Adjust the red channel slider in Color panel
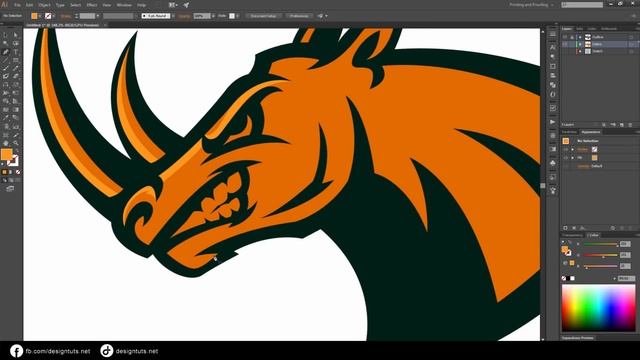The width and height of the screenshot is (640, 360). [x=600, y=244]
